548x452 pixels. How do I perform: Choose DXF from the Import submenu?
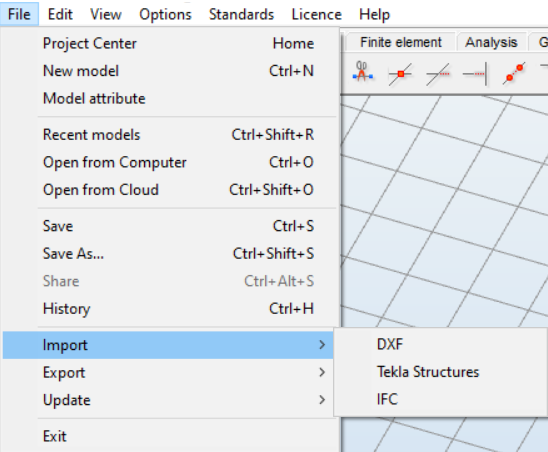[390, 344]
